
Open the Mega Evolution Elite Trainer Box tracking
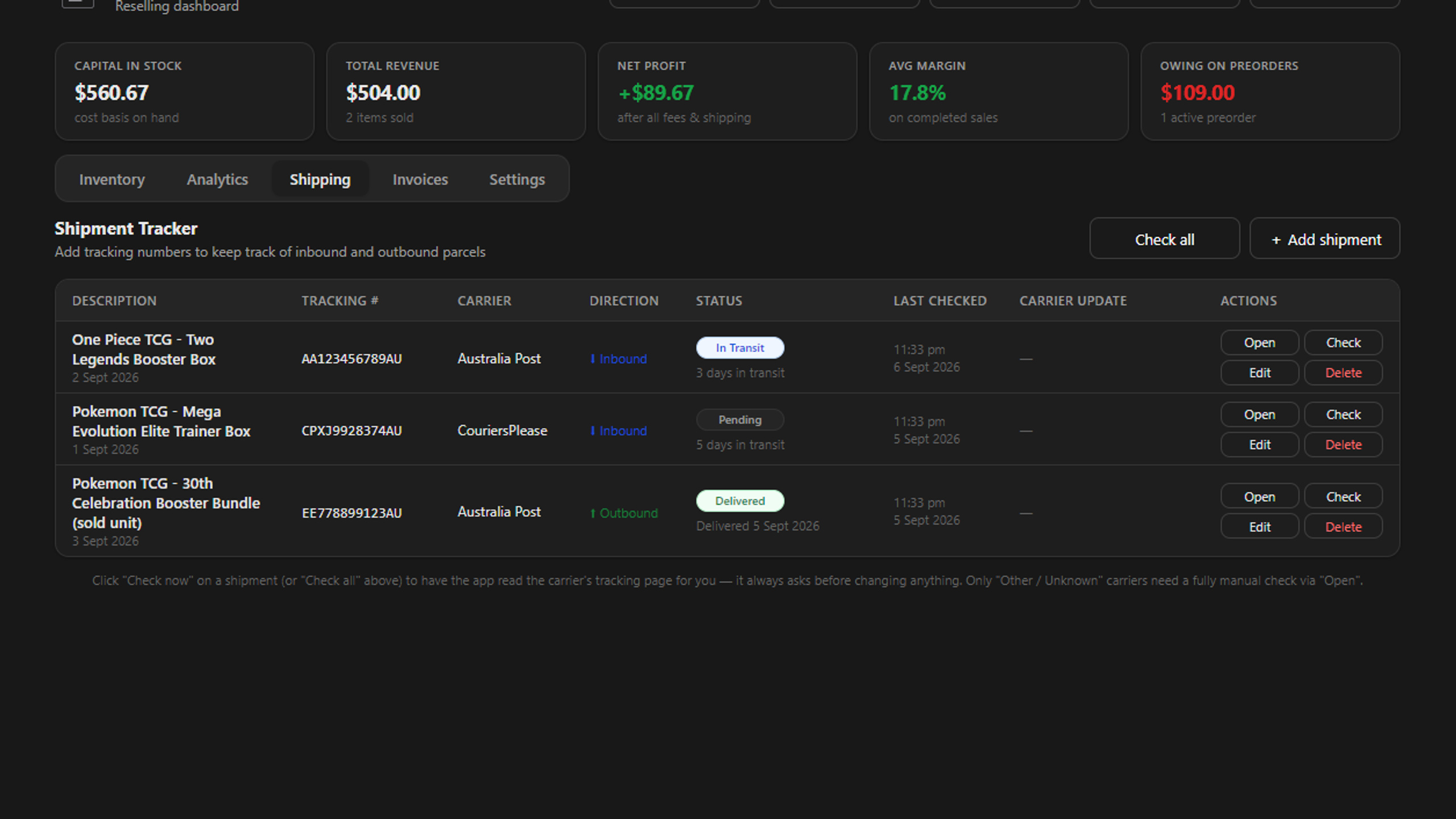(1259, 415)
